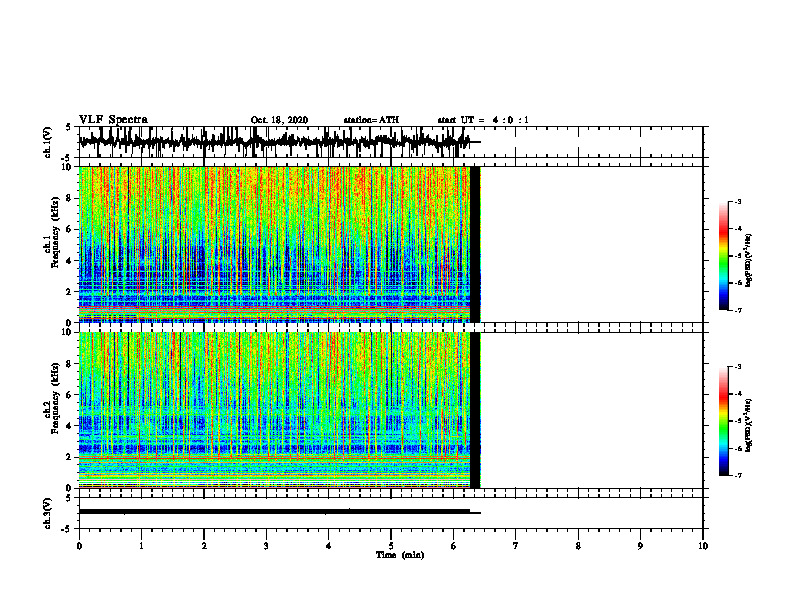Click the ch.1 color bar log(PSD) unit label
Viewport: 792px width, 612px height.
pos(748,260)
